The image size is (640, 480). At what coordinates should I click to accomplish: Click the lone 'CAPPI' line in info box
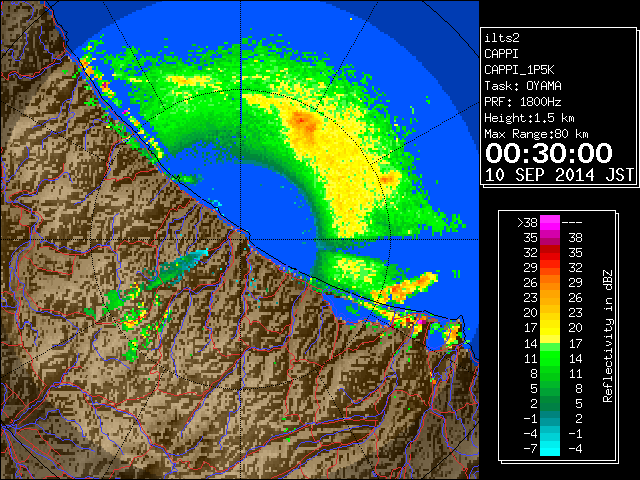(x=501, y=54)
